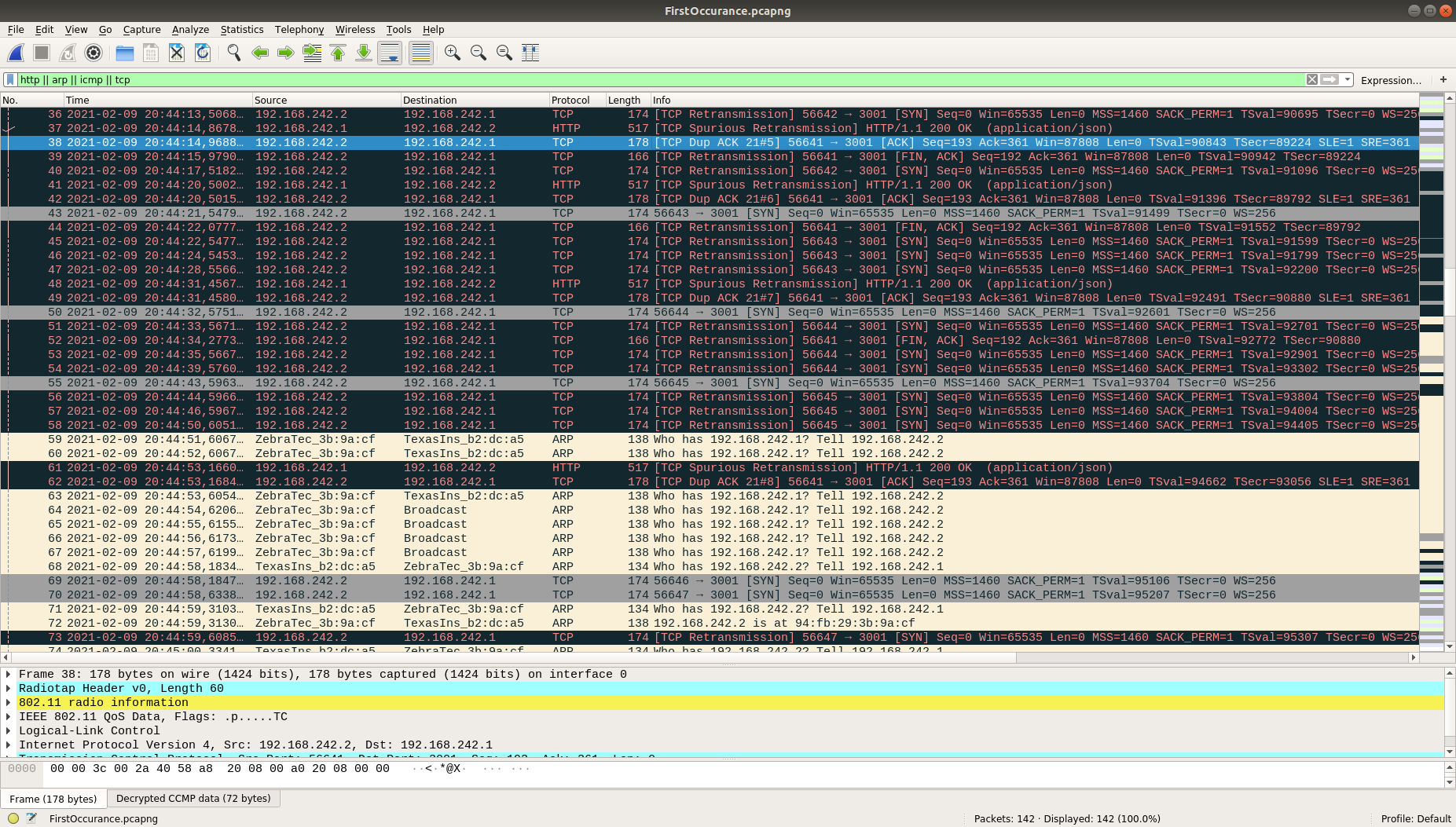Image resolution: width=1456 pixels, height=827 pixels.
Task: Save this capture file
Action: click(x=151, y=53)
